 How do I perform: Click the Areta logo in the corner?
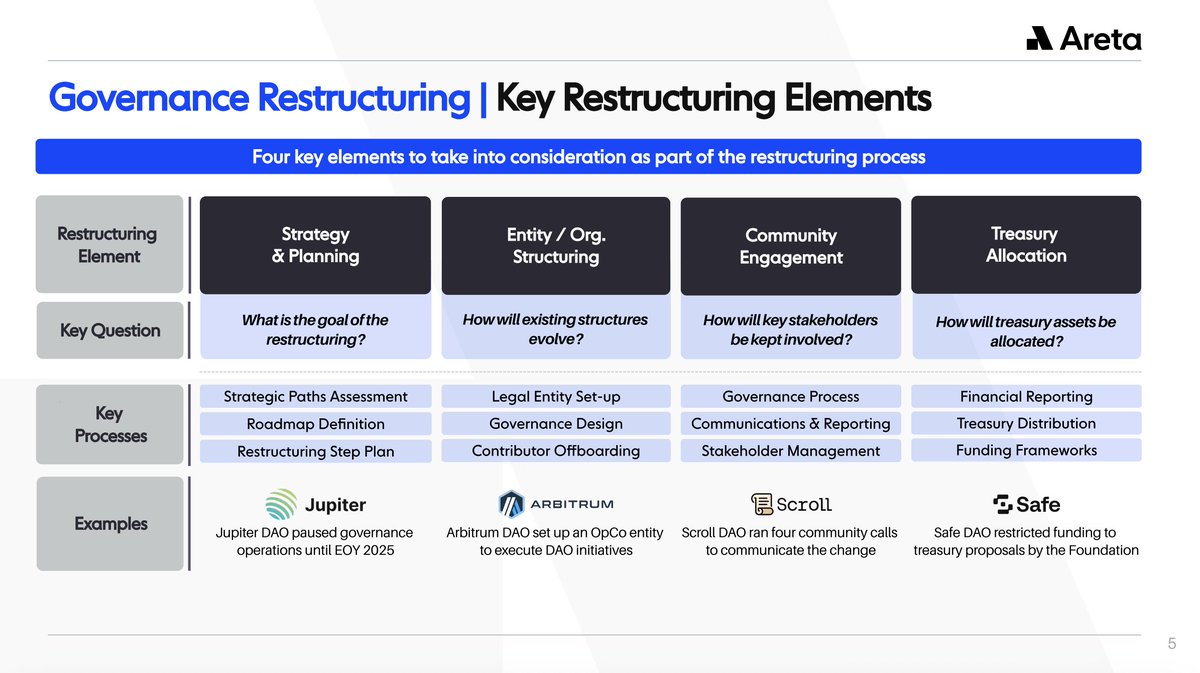(1083, 38)
